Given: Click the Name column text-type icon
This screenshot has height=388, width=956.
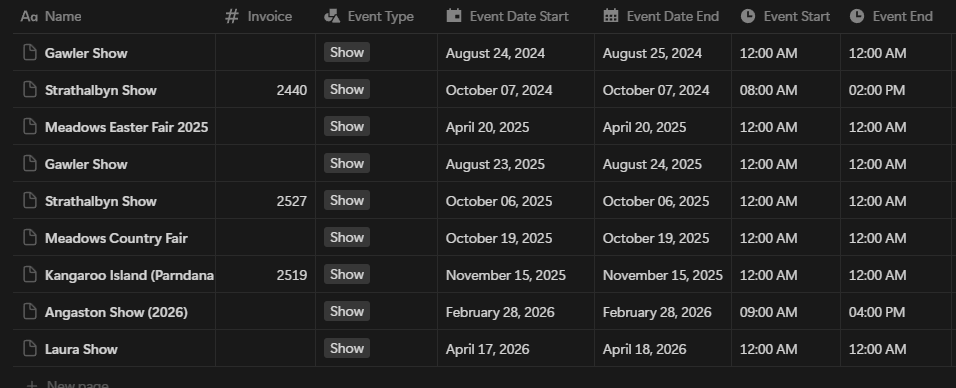Looking at the screenshot, I should coord(29,16).
